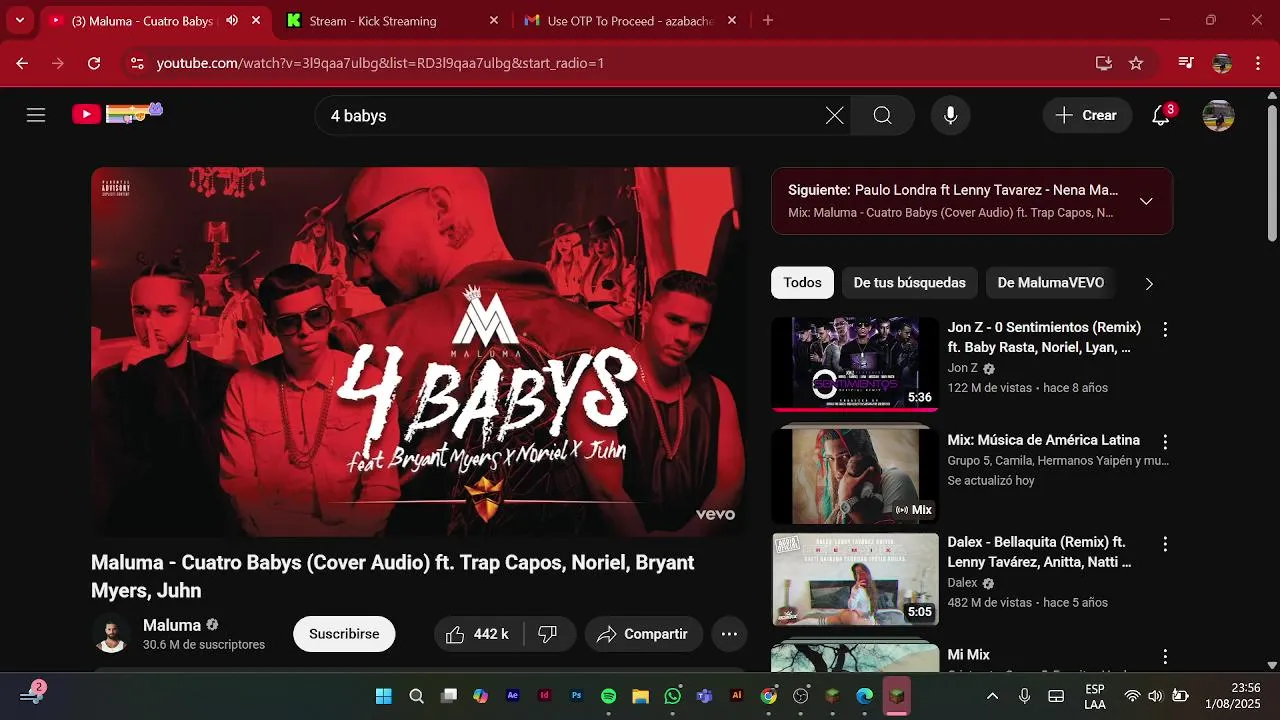1280x720 pixels.
Task: Subscribe to Maluma channel
Action: pyautogui.click(x=344, y=634)
